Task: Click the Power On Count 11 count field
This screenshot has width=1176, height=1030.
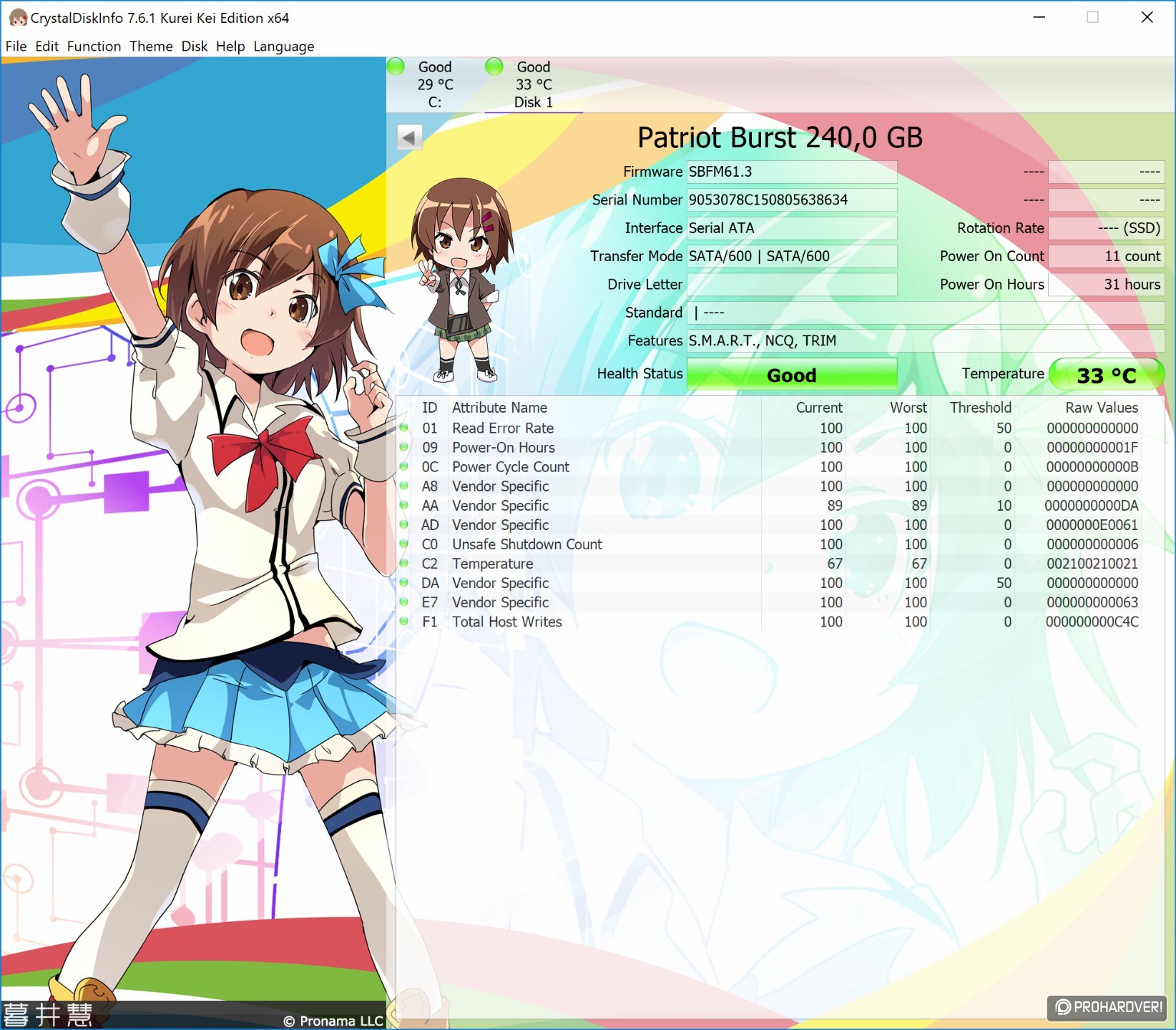Action: (1107, 256)
